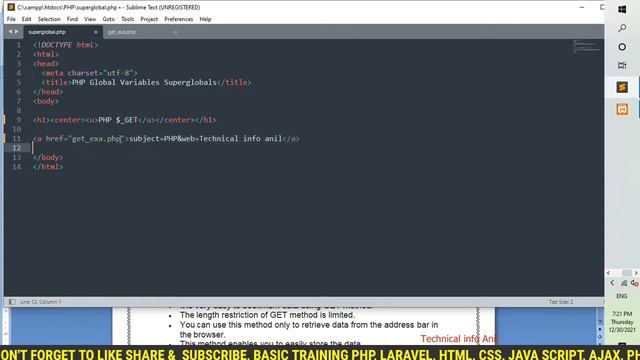
Task: Toggle the side bar switch in status bar
Action: click(x=12, y=302)
